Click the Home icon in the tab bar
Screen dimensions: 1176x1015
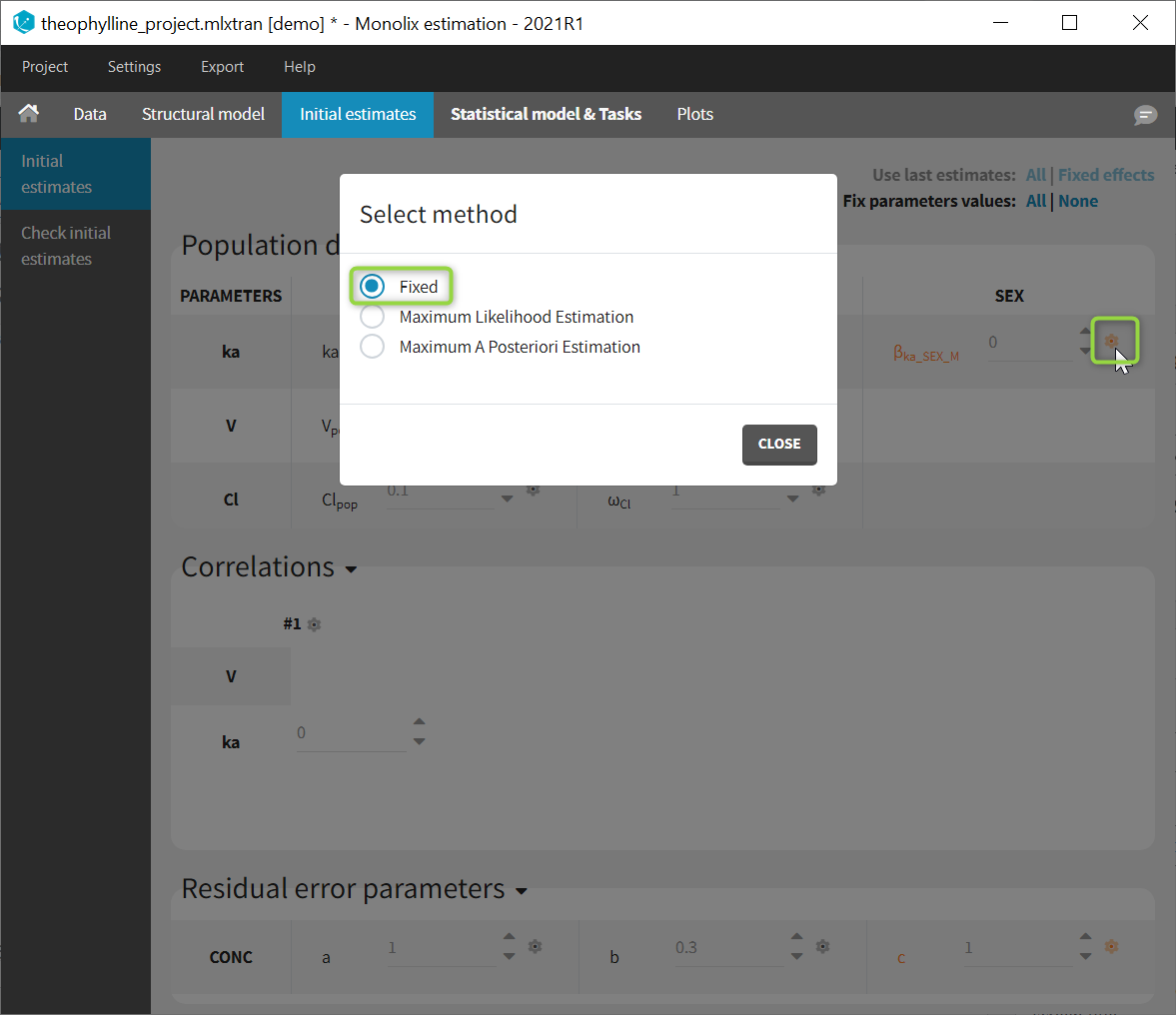[x=29, y=114]
